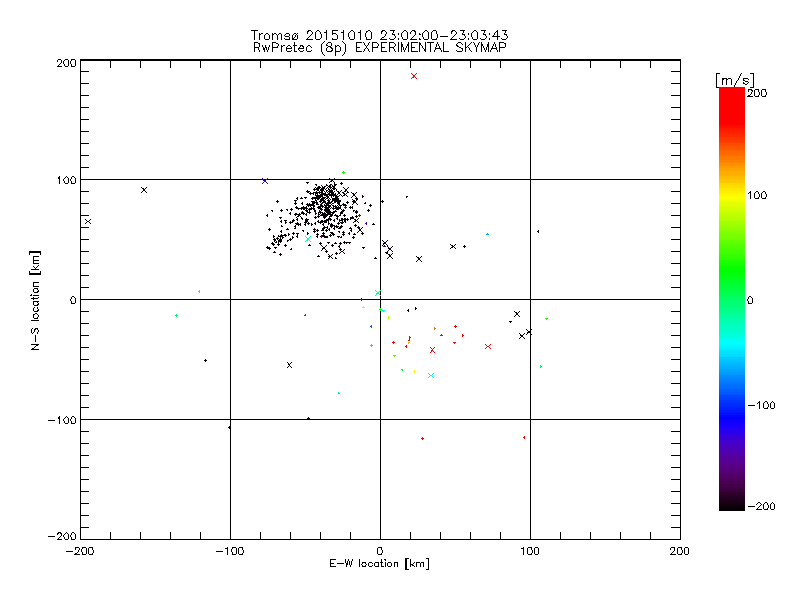Click the y-axis '-100' tick label
Screen dimensions: 800x600
click(x=62, y=420)
